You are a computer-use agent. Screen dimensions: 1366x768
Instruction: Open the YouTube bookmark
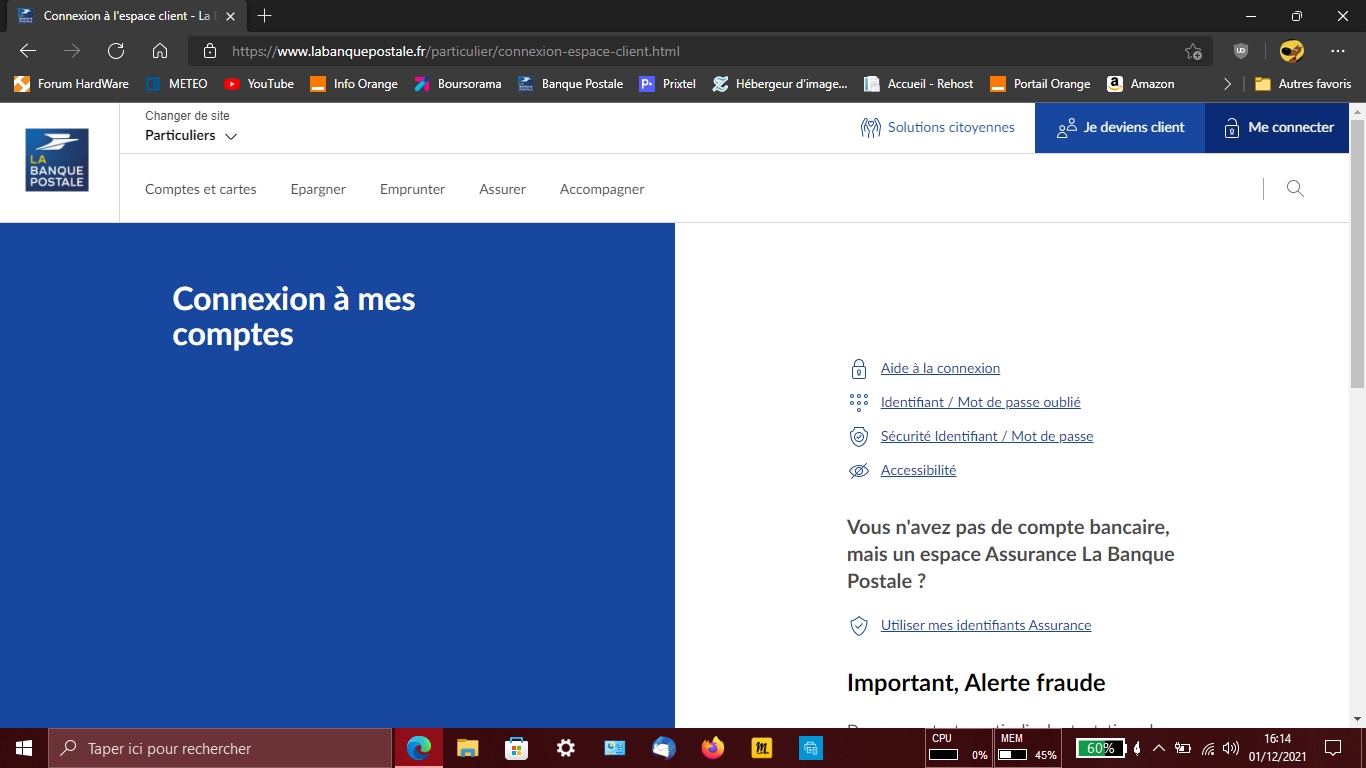259,84
